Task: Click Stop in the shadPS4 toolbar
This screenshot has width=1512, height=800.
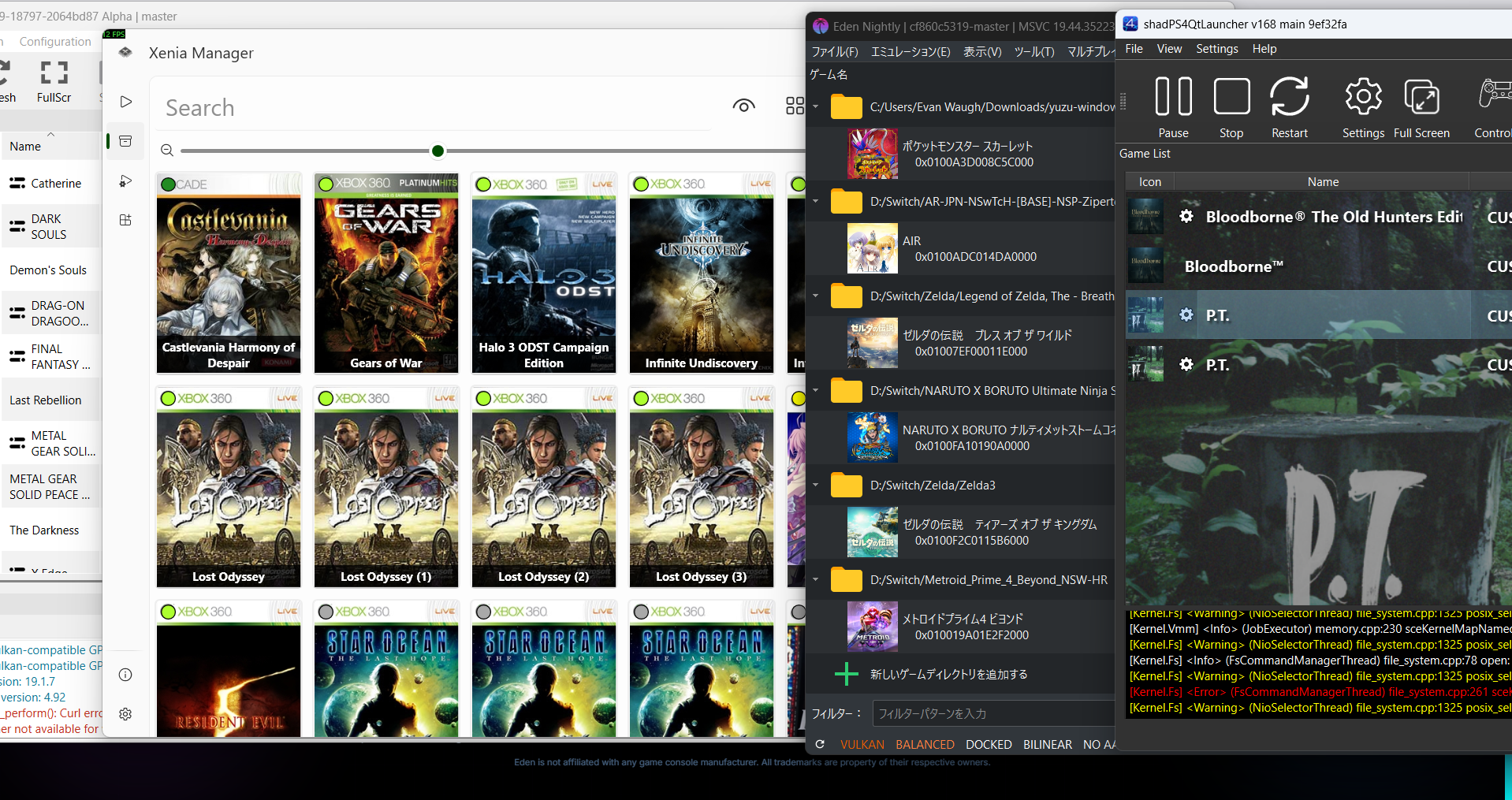Action: point(1231,107)
